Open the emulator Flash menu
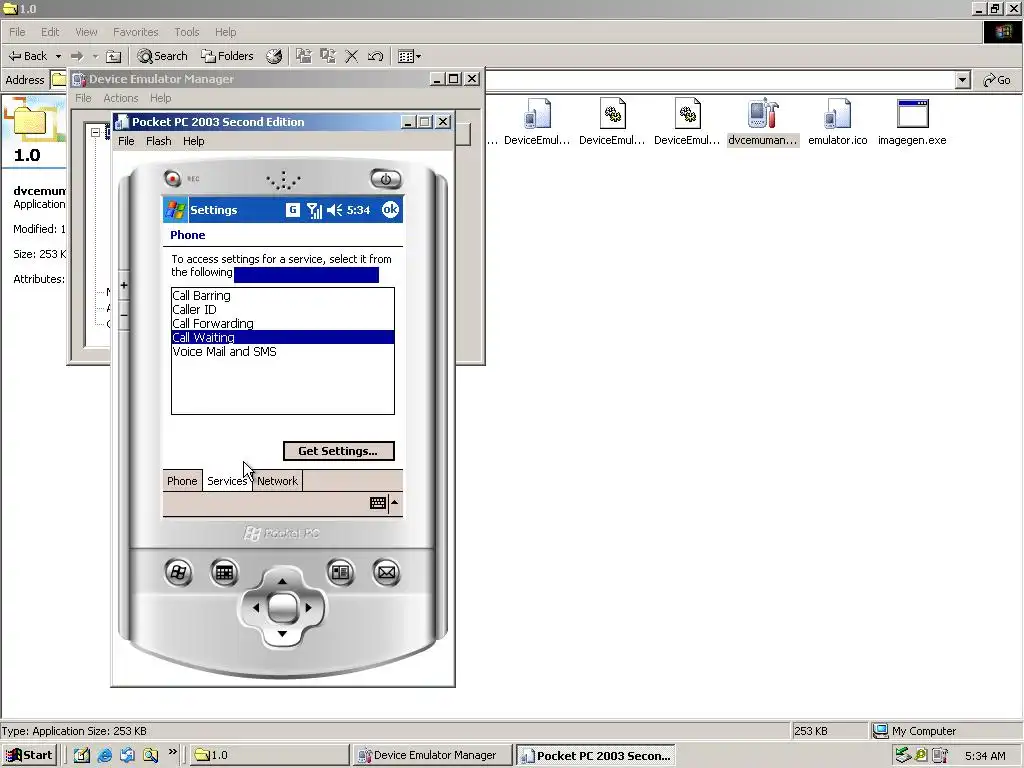The image size is (1024, 768). (158, 141)
